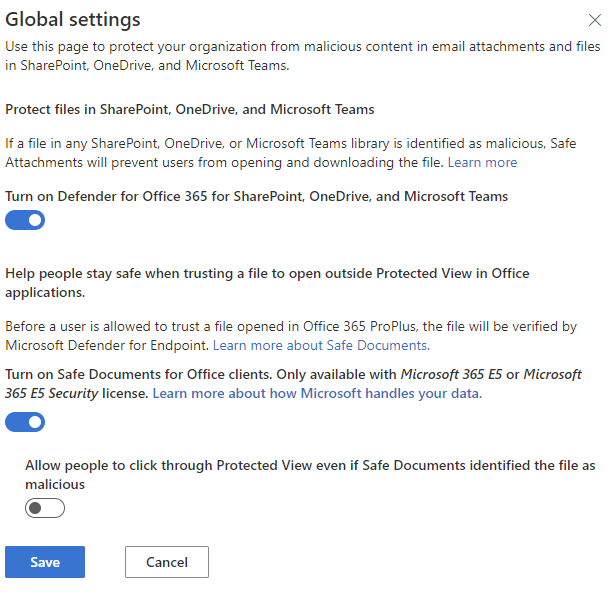The width and height of the screenshot is (612, 606).
Task: Disable the Safe Documents for Office clients switch
Action: click(x=25, y=423)
